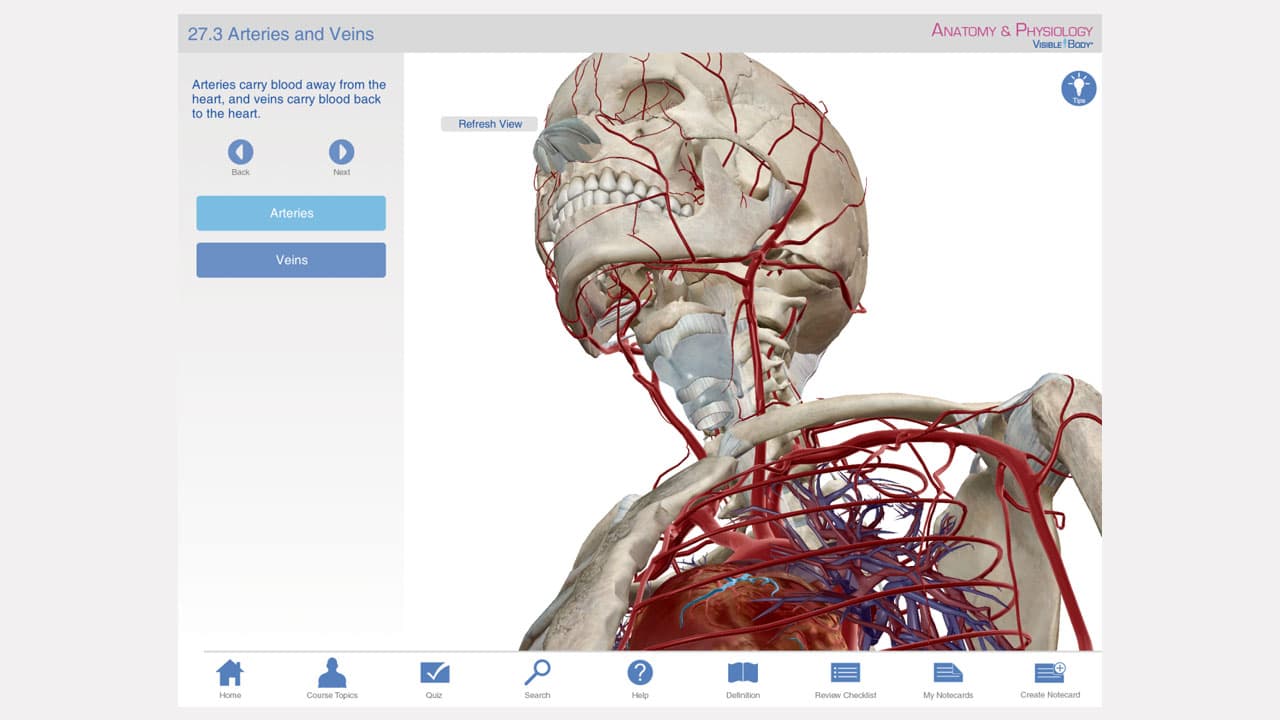
Task: Launch the Quiz feature
Action: click(434, 676)
